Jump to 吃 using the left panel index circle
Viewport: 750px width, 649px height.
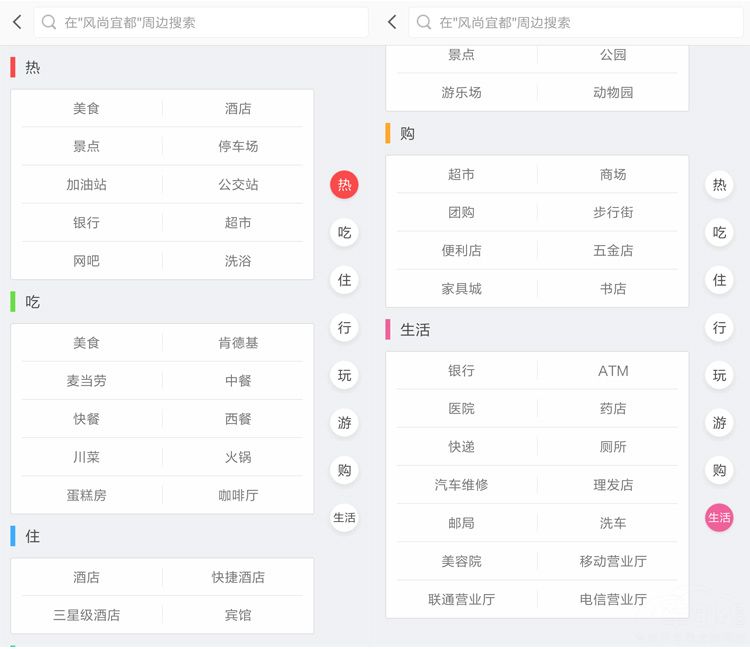[344, 233]
